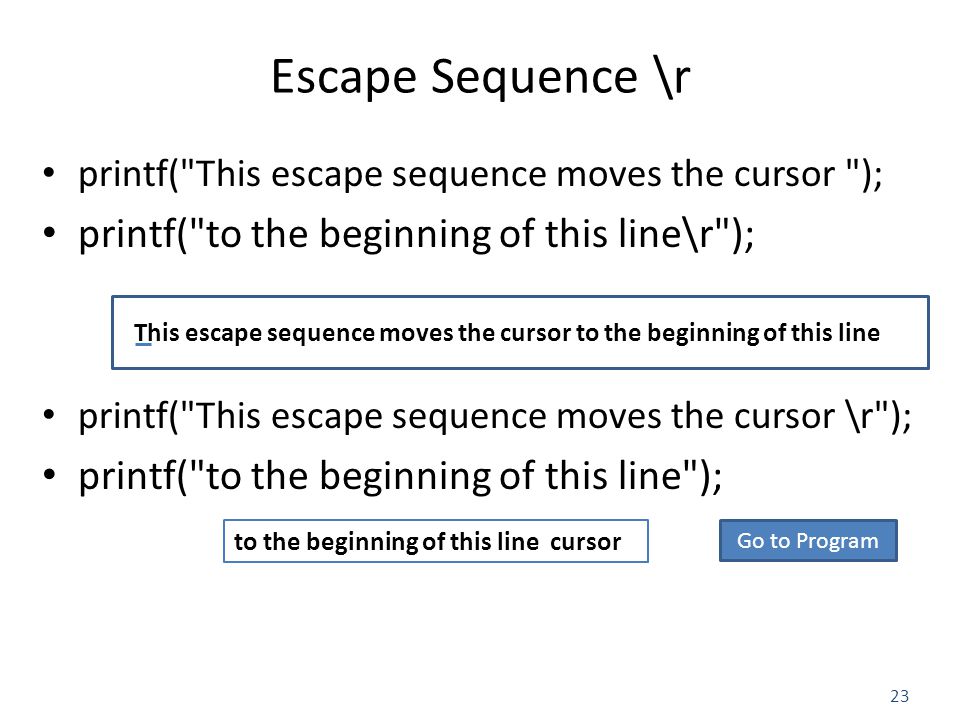Viewport: 960px width, 720px height.
Task: Click the small output box ending with cursor
Action: [x=436, y=541]
